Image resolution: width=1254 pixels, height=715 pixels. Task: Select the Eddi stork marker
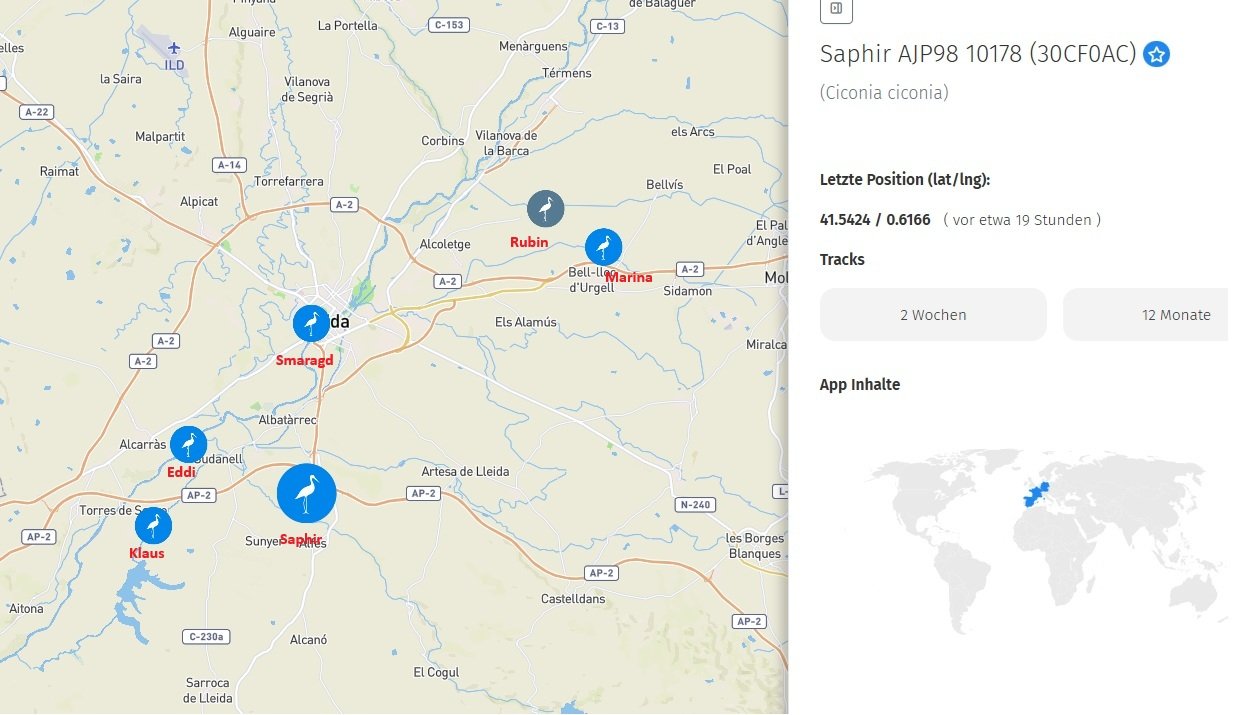pyautogui.click(x=188, y=444)
